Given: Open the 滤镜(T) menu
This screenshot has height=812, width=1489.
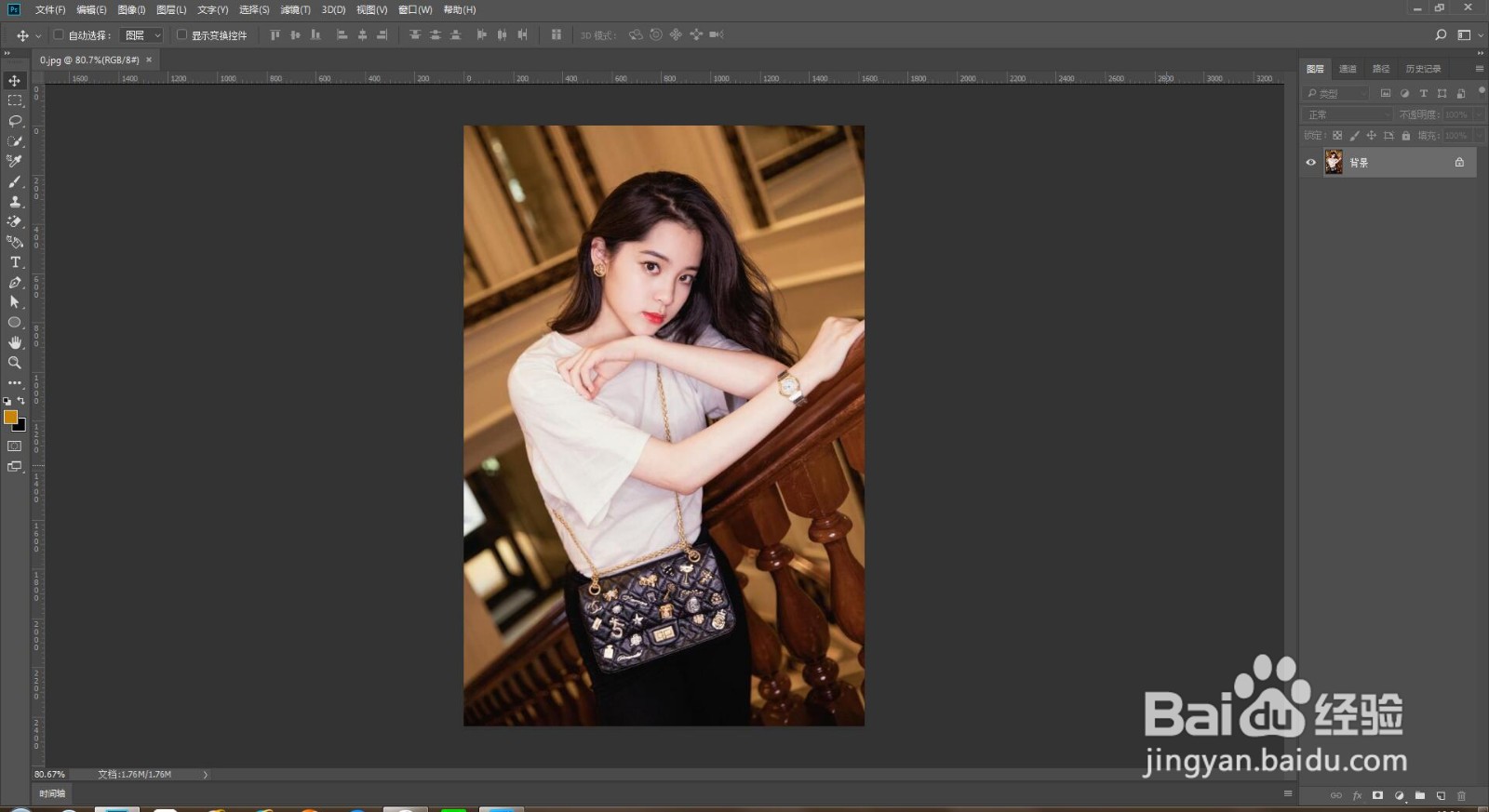Looking at the screenshot, I should click(x=295, y=9).
